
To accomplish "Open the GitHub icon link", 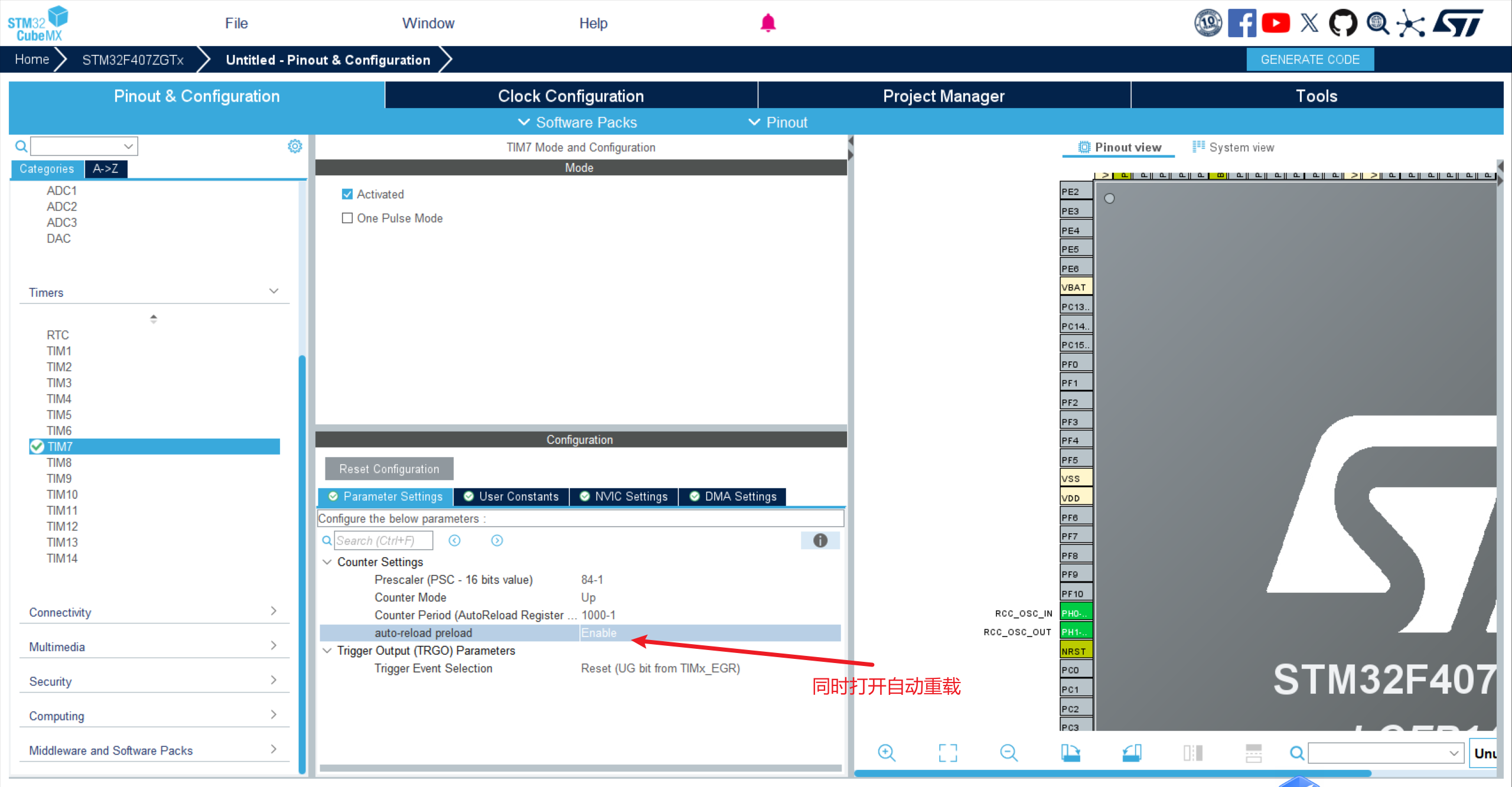I will [1342, 24].
